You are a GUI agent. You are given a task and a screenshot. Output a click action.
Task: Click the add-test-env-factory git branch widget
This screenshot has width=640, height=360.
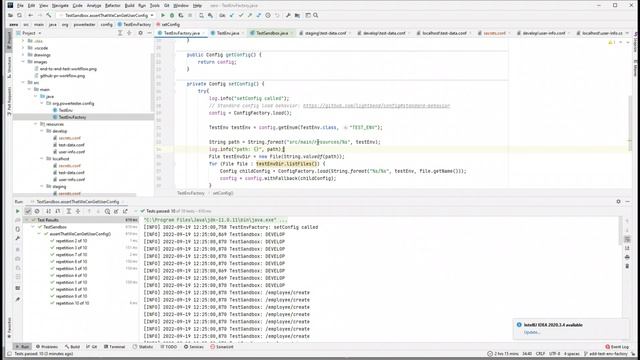coord(606,354)
